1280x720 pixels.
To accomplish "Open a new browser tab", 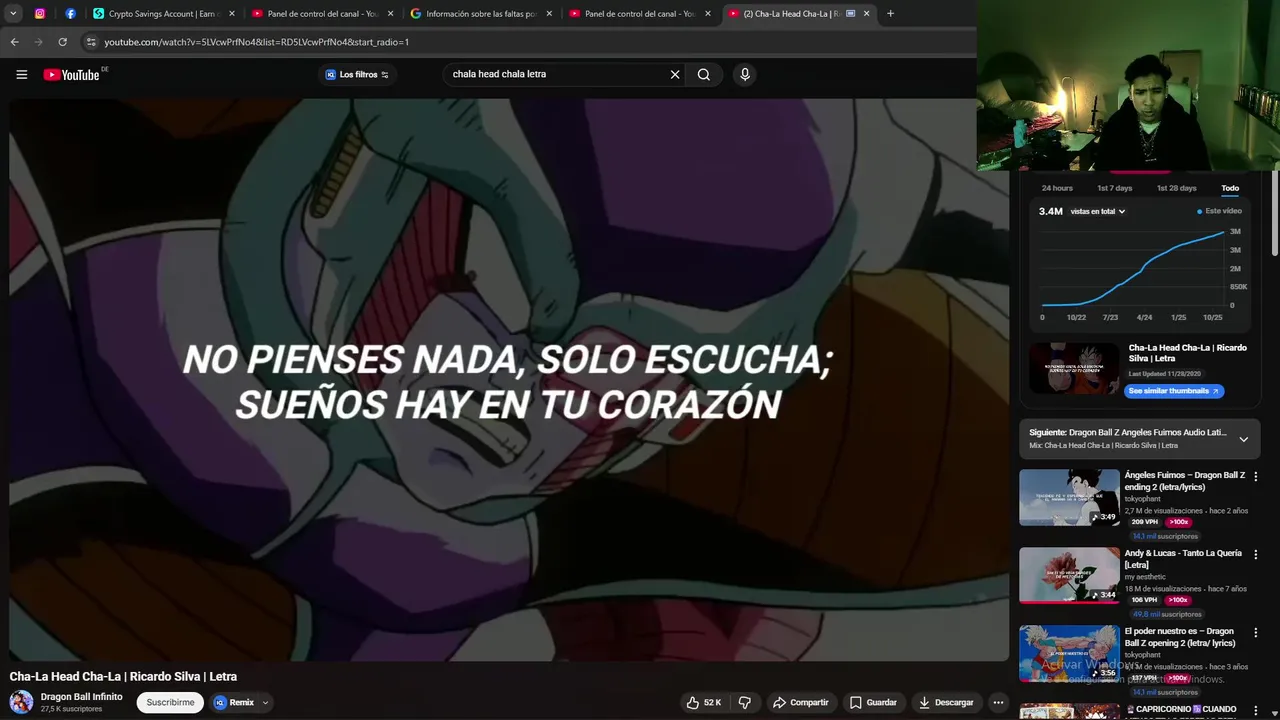I will point(890,14).
